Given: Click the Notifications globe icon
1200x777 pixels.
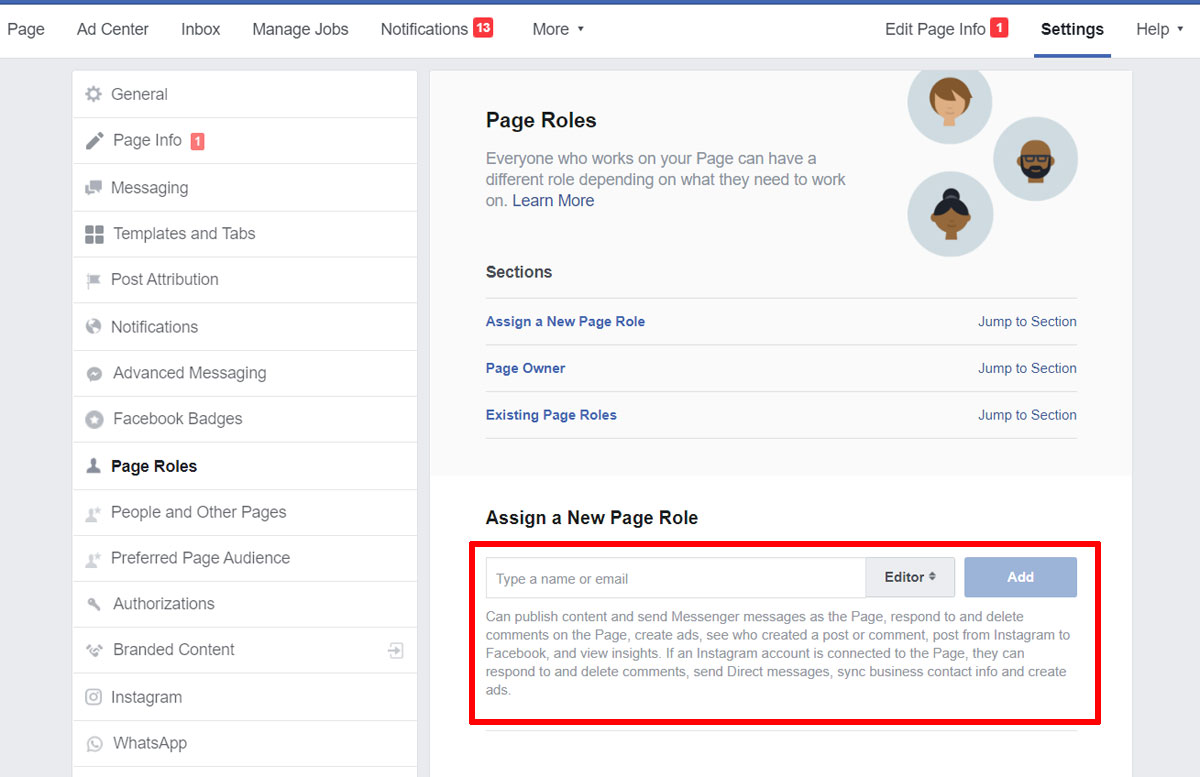Looking at the screenshot, I should pyautogui.click(x=94, y=327).
